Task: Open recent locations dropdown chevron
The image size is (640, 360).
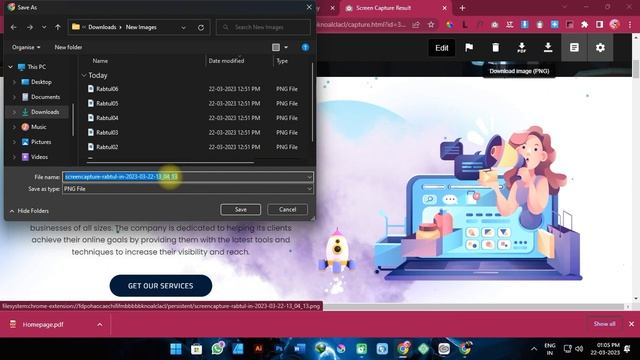Action: (x=44, y=27)
